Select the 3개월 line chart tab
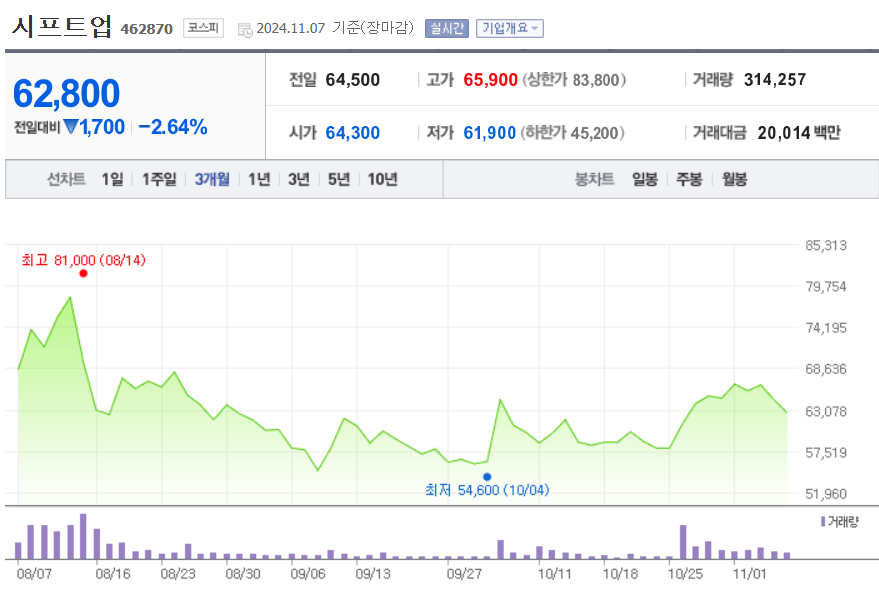 [x=212, y=179]
